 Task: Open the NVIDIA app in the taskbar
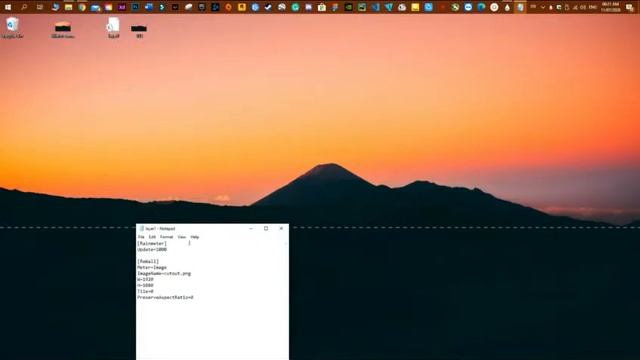pos(349,7)
